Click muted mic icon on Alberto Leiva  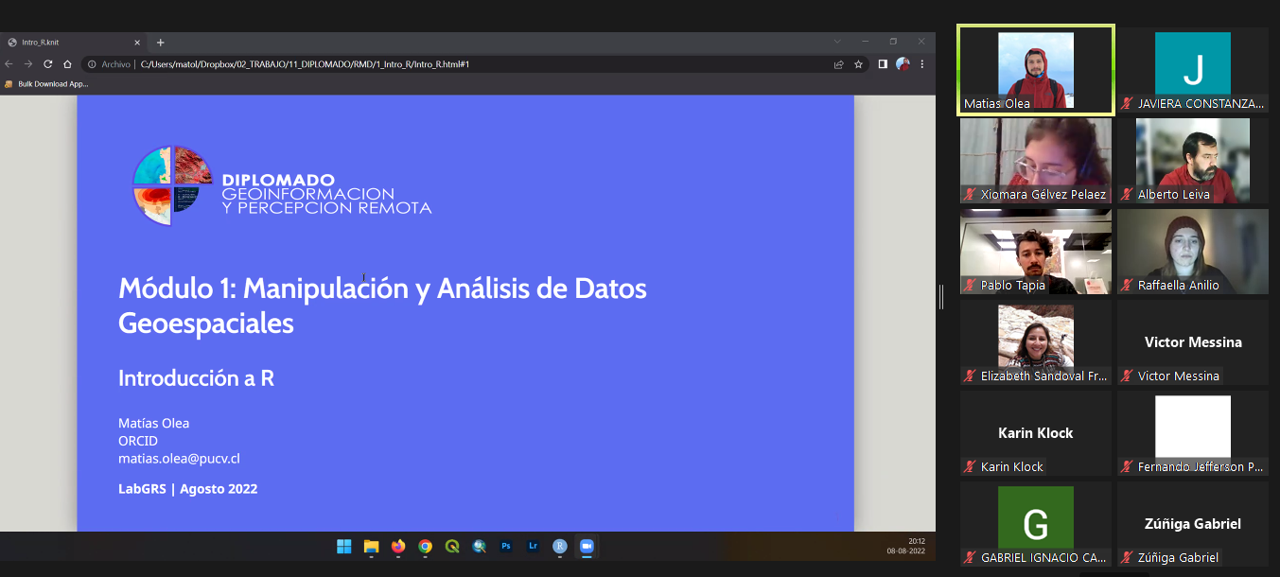[x=1128, y=195]
